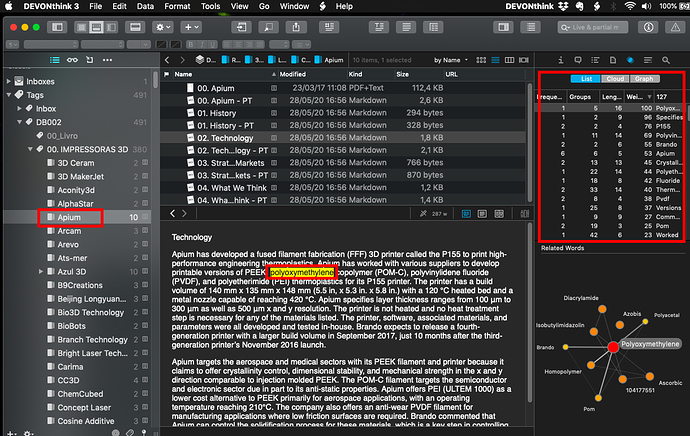Collapse the DB002 tag
The image size is (690, 436).
coord(19,122)
